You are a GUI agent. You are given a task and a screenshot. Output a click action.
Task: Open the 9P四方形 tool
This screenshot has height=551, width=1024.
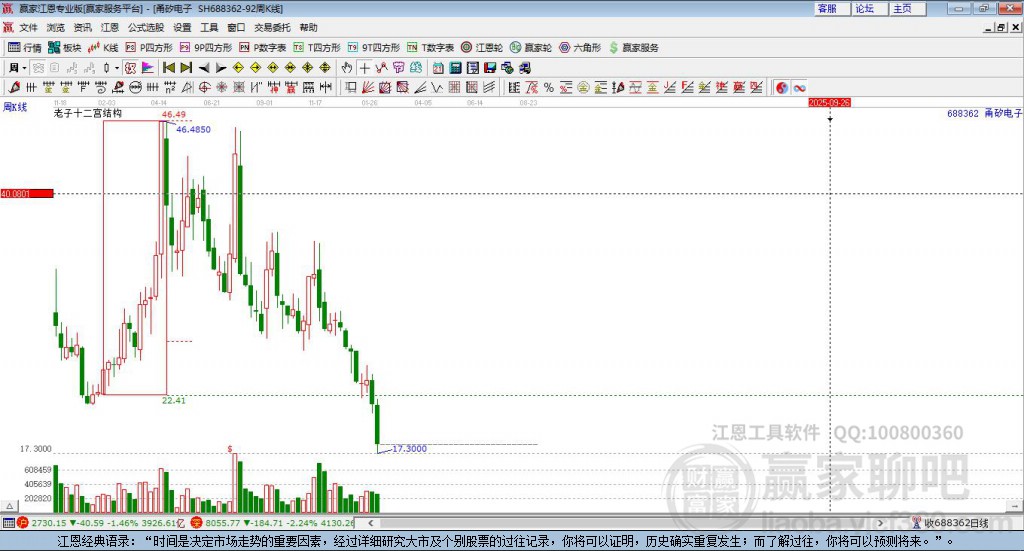coord(206,48)
